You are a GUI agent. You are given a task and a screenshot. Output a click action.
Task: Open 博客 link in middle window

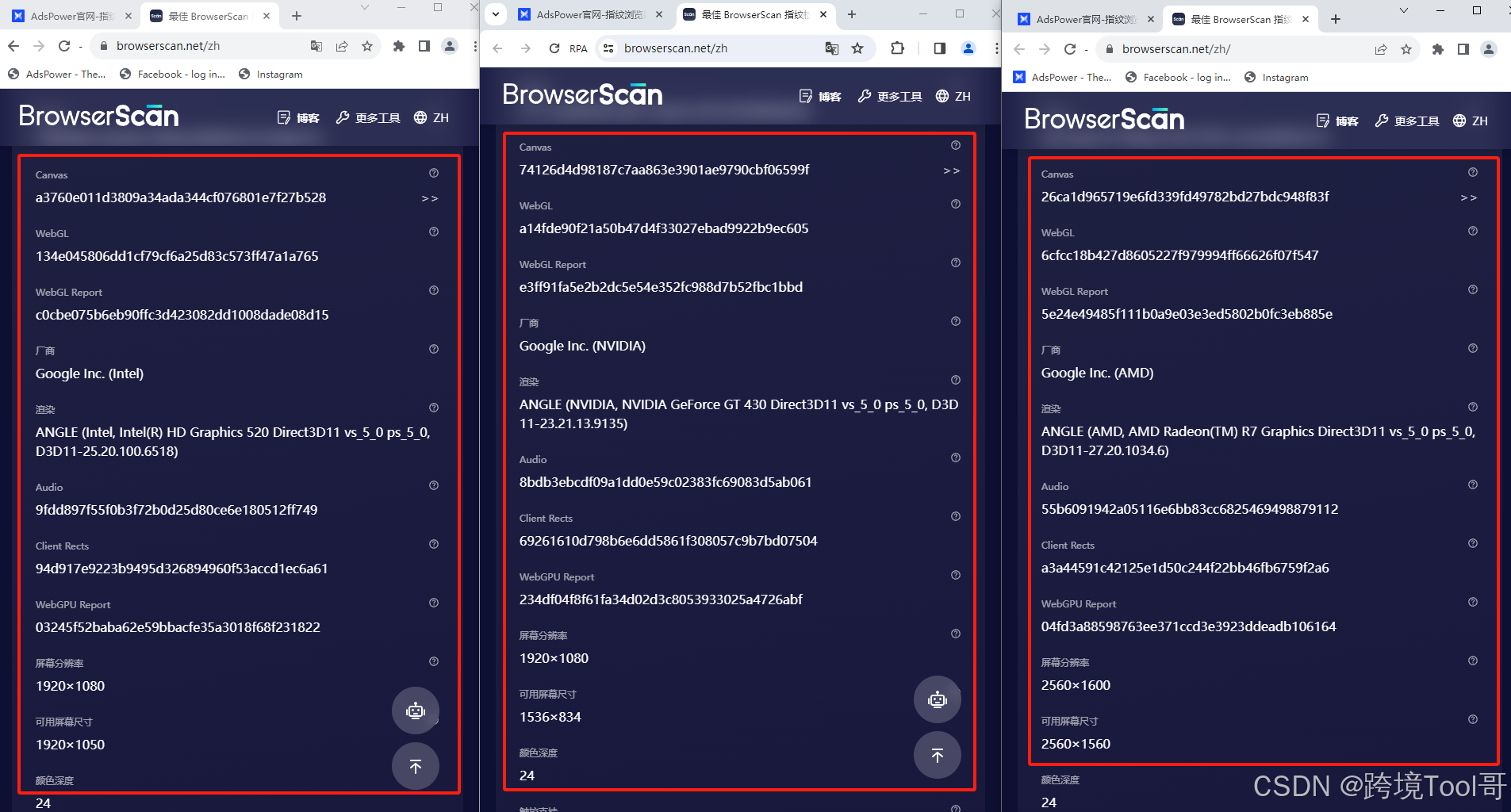pos(820,96)
